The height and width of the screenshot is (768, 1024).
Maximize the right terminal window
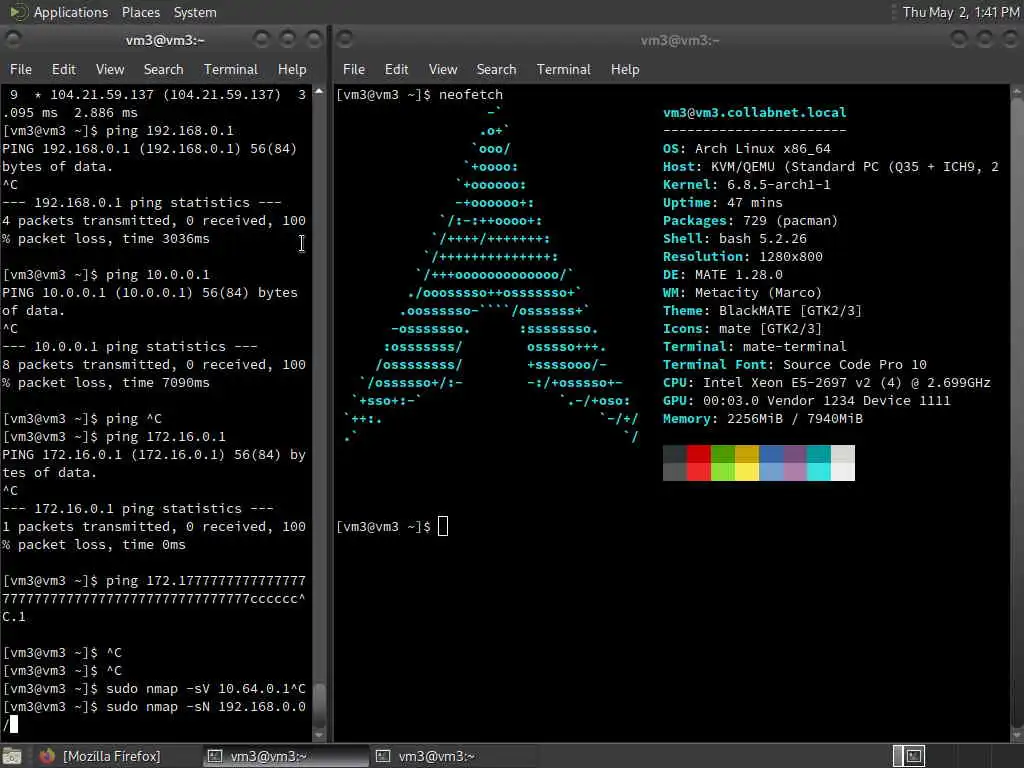pyautogui.click(x=985, y=39)
